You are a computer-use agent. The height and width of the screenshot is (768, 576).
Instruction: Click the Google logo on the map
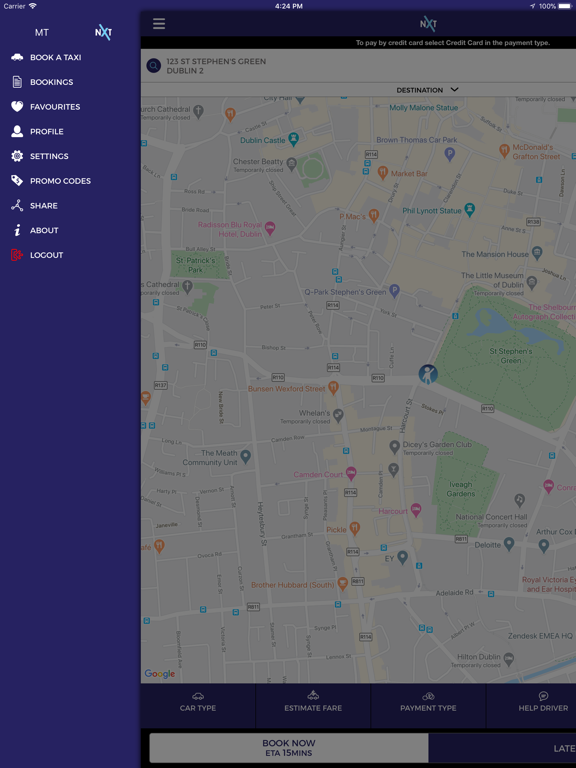160,674
